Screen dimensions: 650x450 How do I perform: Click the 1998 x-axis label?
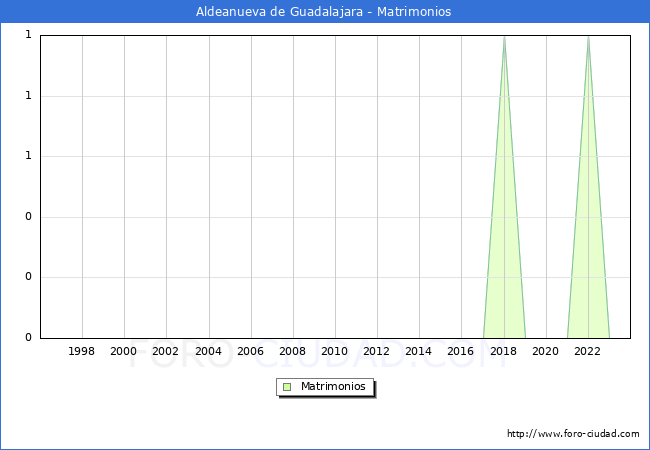(x=81, y=351)
